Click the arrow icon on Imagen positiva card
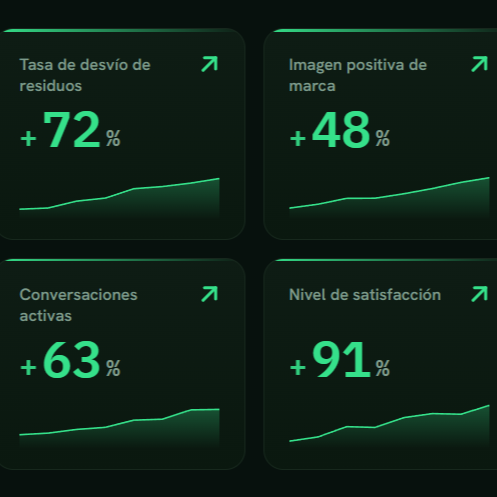 (x=479, y=64)
